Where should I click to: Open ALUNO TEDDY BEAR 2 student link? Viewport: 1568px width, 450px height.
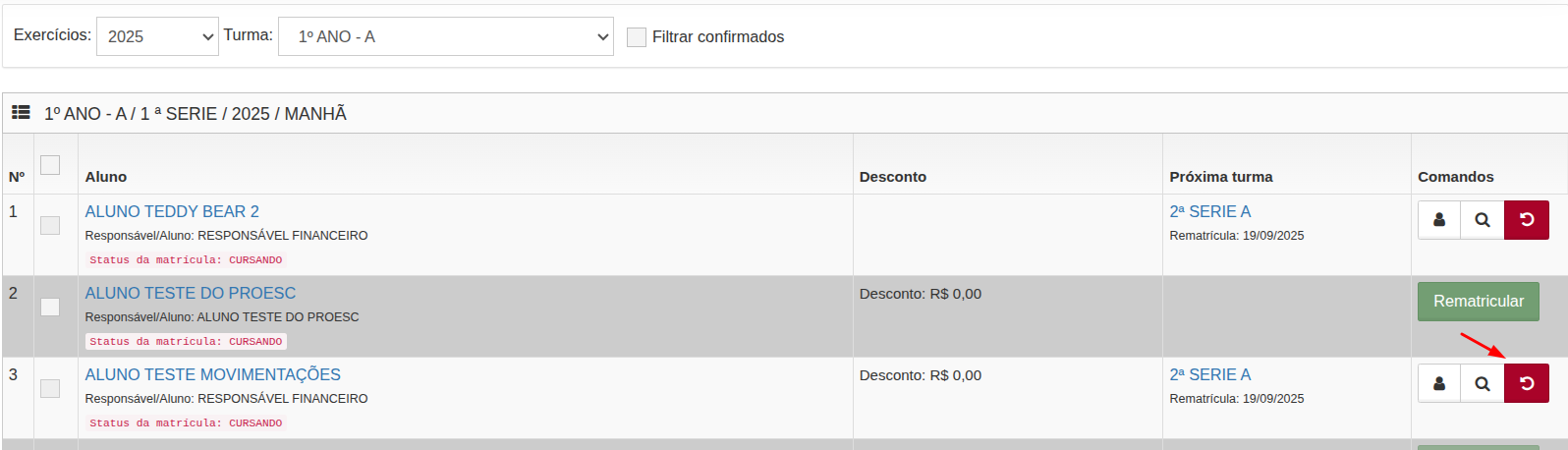tap(172, 211)
